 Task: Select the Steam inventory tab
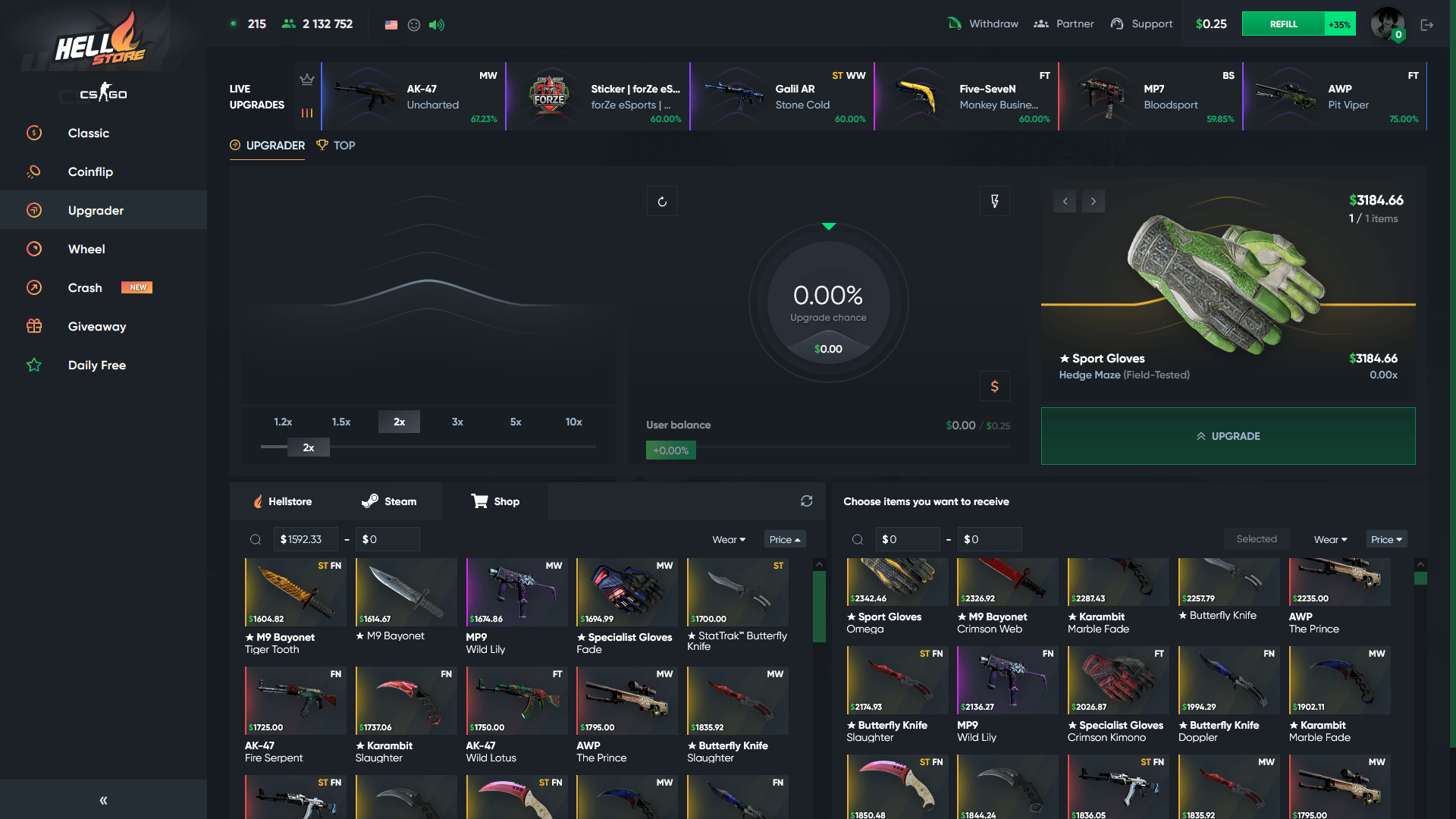click(389, 502)
